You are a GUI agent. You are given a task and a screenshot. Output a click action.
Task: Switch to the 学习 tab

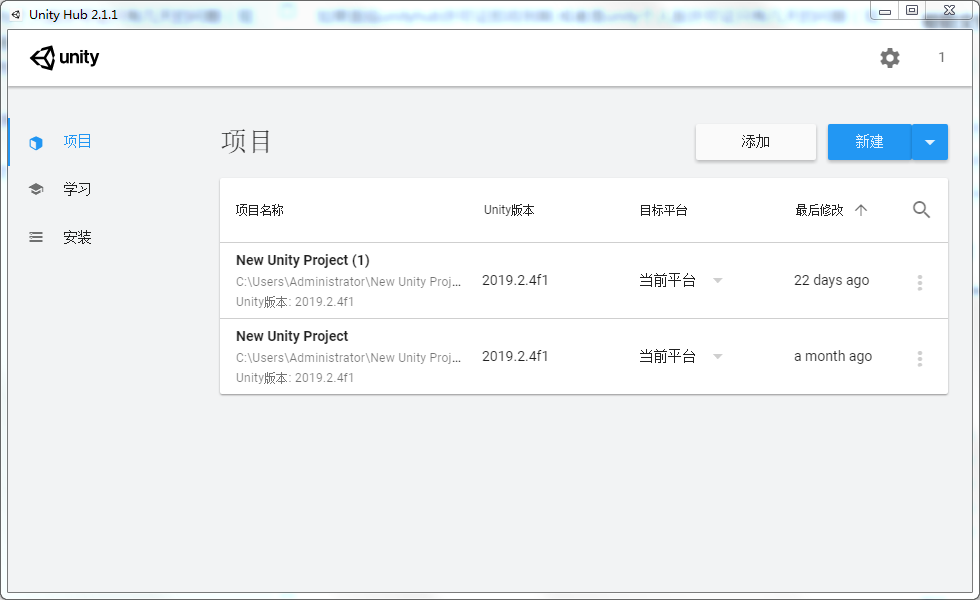click(77, 188)
